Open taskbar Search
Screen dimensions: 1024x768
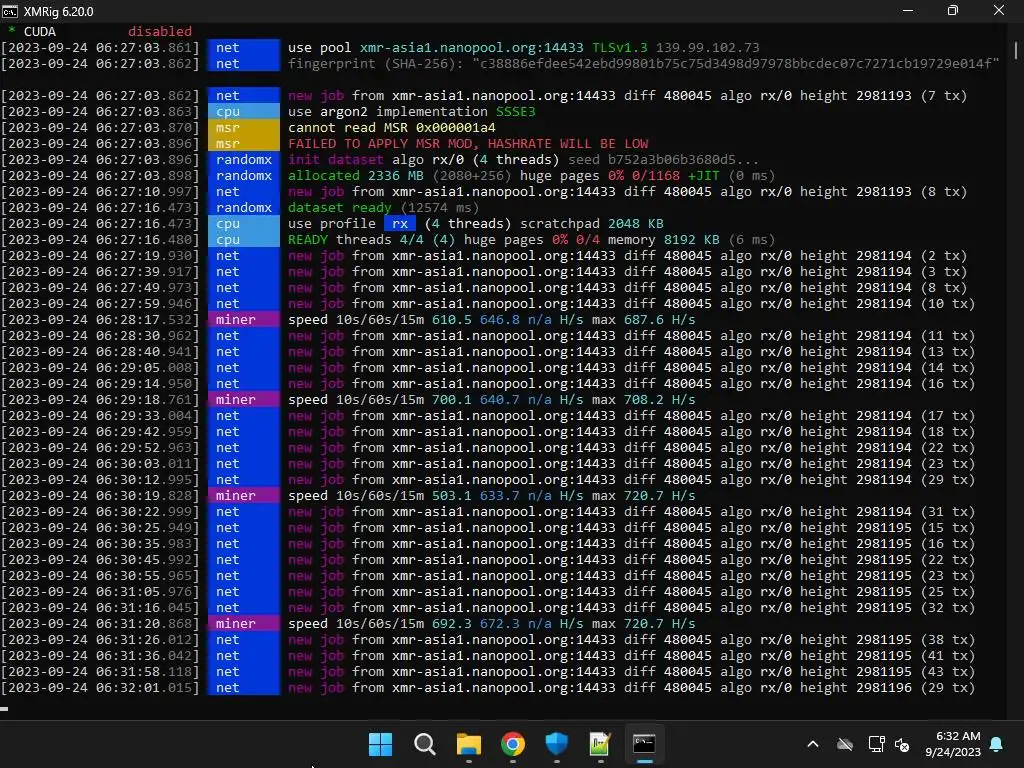point(424,744)
